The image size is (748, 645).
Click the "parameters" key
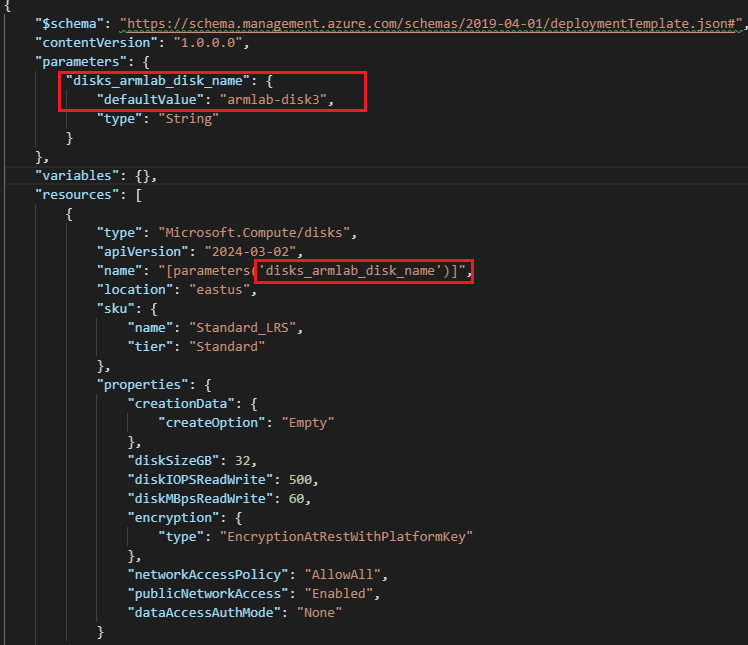81,62
